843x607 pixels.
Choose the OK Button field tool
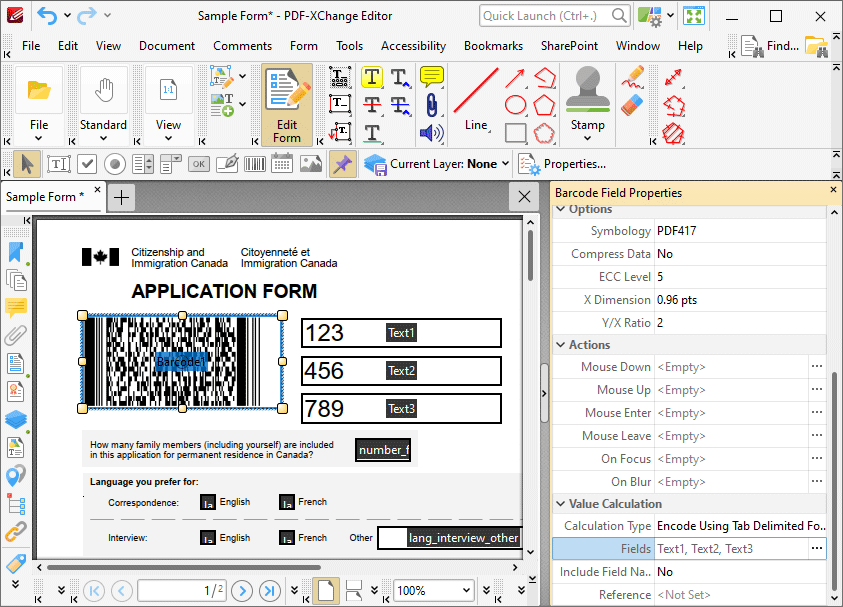tap(199, 164)
